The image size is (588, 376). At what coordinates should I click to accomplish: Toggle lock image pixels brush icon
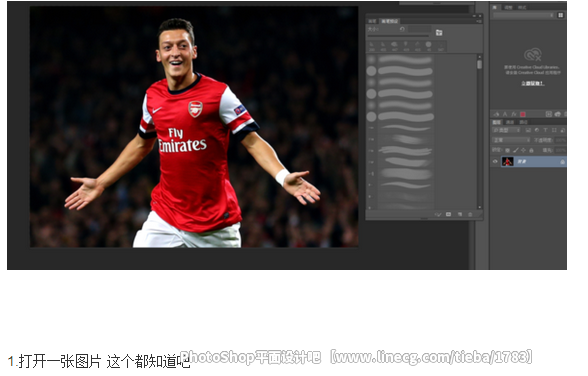(x=516, y=150)
